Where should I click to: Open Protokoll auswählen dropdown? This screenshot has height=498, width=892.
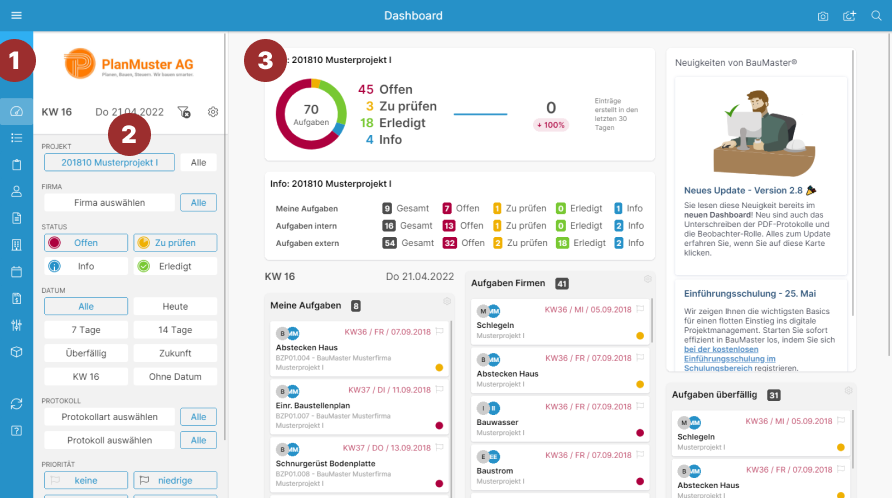(109, 440)
